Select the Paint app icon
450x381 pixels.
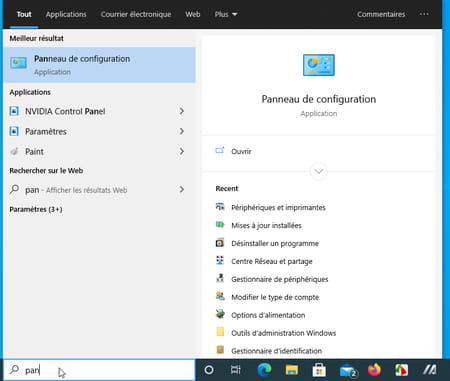pos(14,152)
